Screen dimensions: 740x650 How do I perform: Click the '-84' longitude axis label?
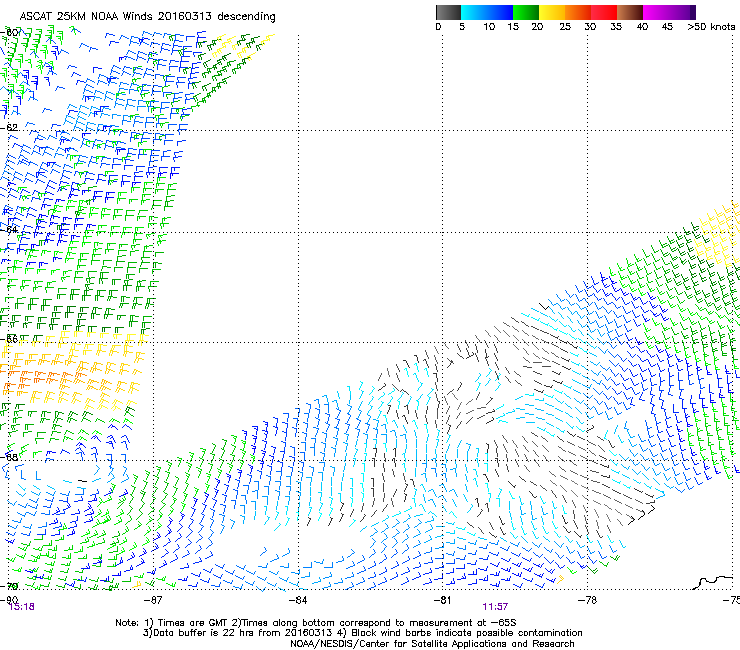point(298,600)
